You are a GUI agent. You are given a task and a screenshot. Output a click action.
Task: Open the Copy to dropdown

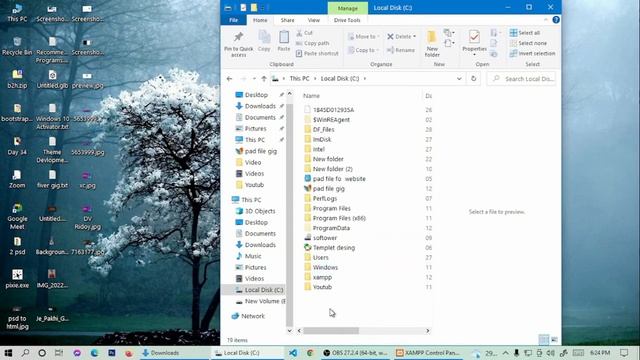click(x=363, y=50)
